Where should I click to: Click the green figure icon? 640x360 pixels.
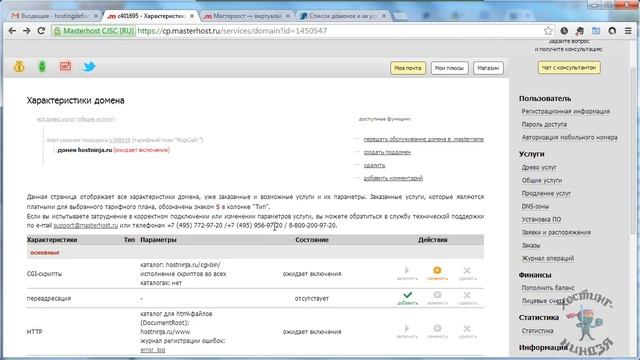[42, 66]
